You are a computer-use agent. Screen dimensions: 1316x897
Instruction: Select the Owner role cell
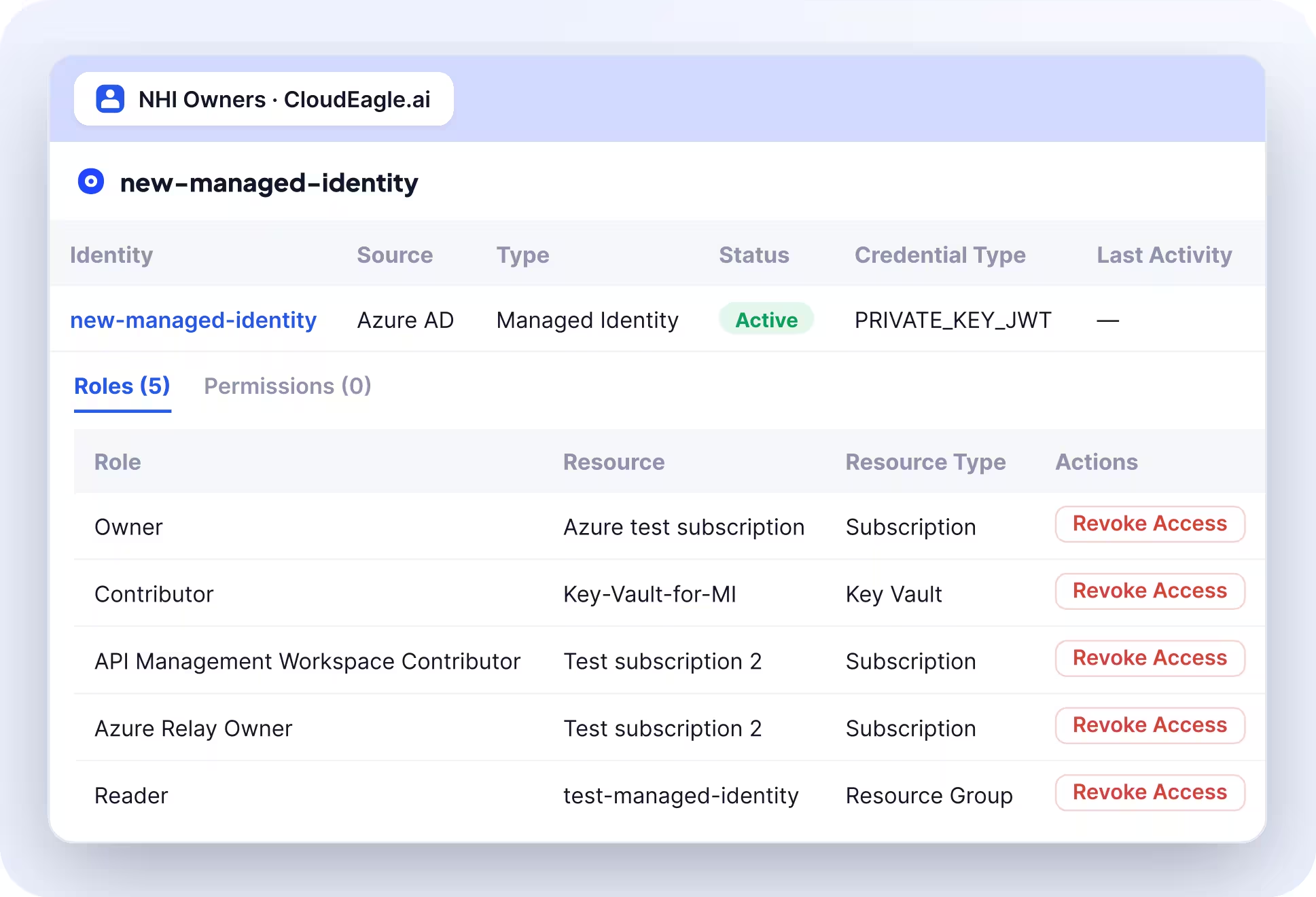pyautogui.click(x=128, y=527)
